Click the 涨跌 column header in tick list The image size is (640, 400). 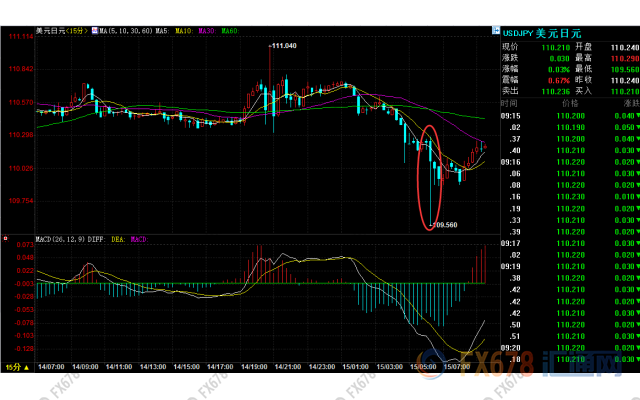(x=628, y=103)
